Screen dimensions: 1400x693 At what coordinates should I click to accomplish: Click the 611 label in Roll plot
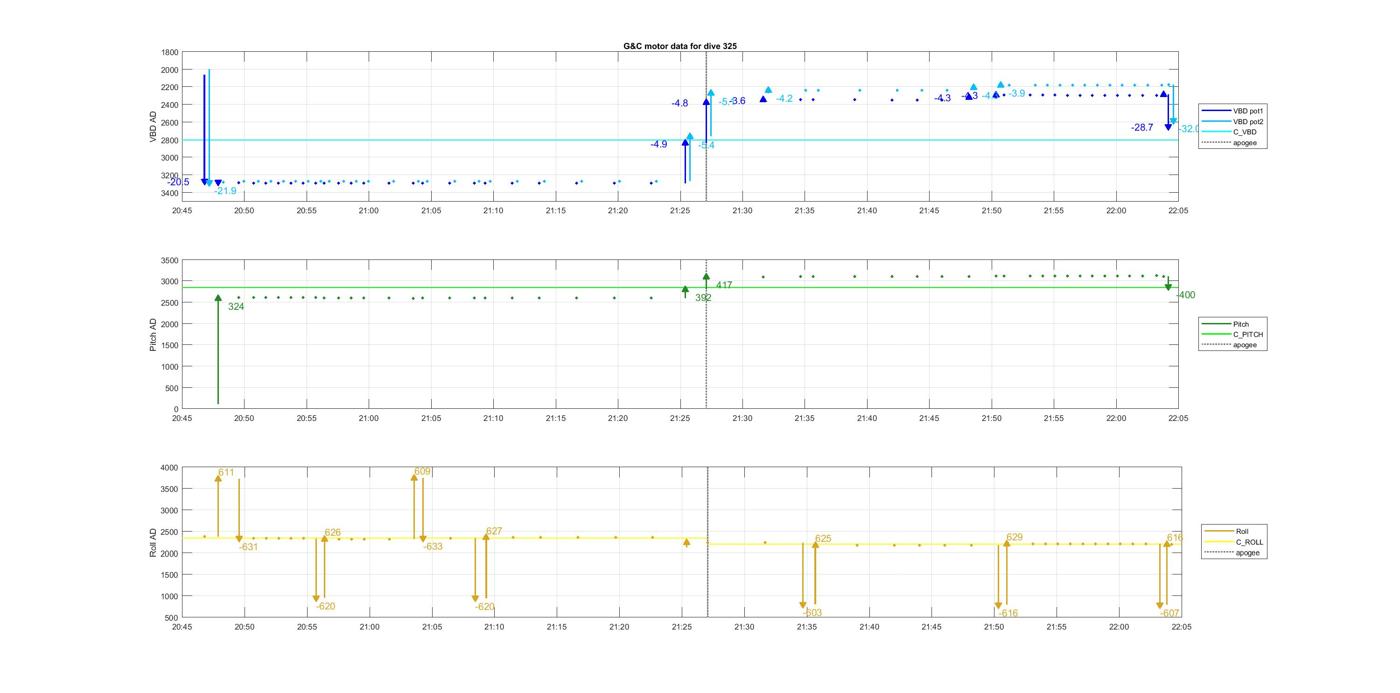(x=227, y=472)
